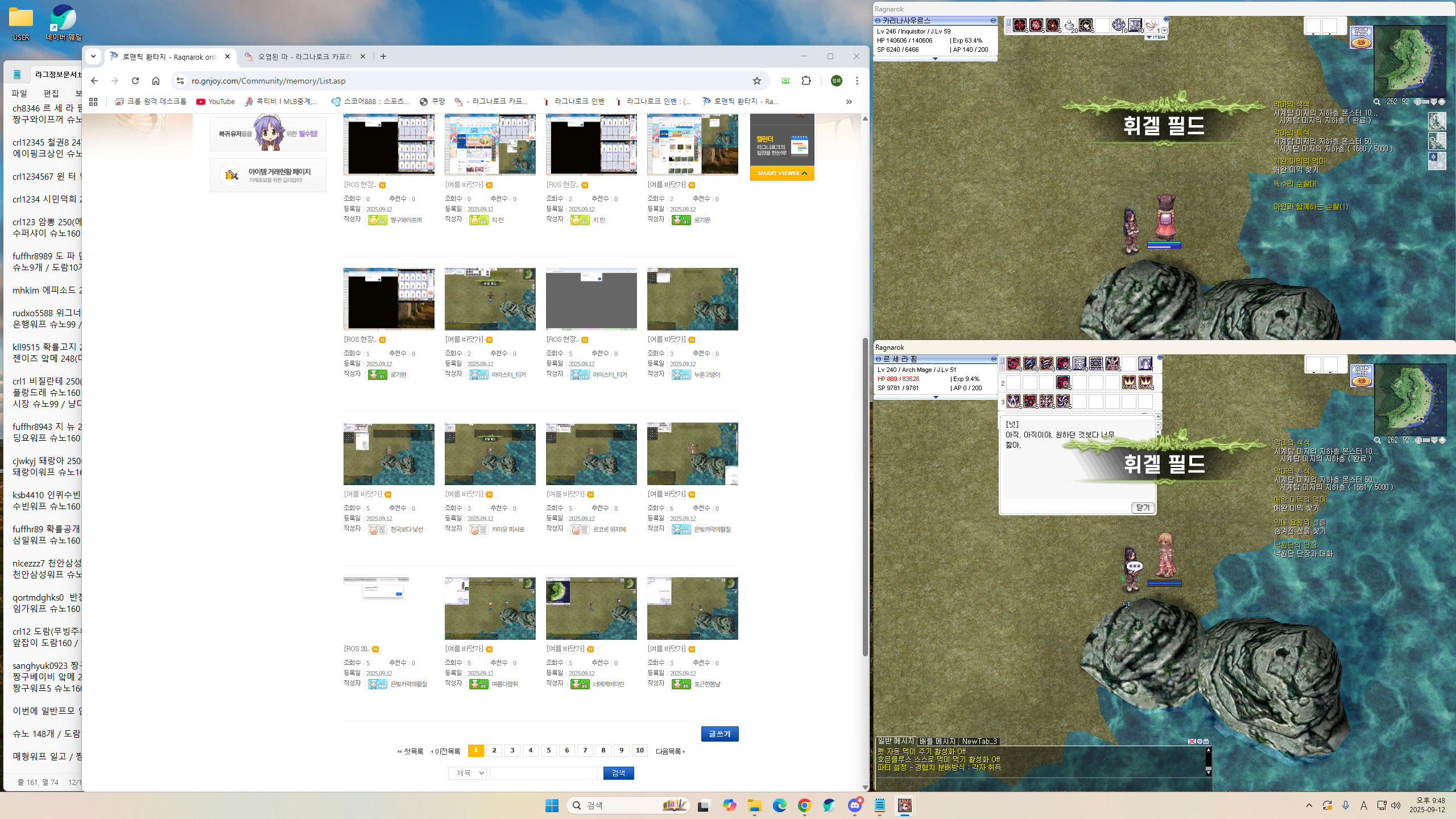This screenshot has width=1456, height=819.
Task: Open 제목 search category dropdown
Action: point(467,773)
